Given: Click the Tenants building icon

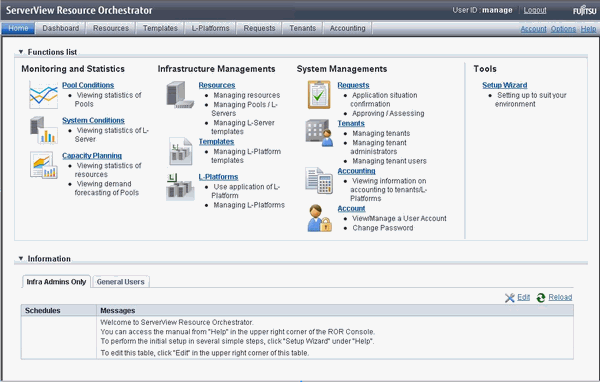Looking at the screenshot, I should point(319,133).
